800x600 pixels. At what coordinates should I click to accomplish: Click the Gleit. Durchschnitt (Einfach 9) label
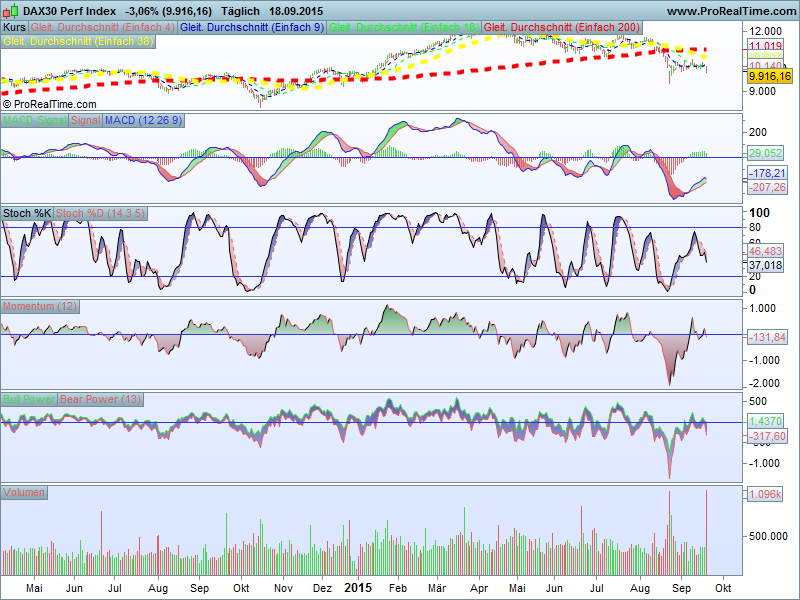(252, 27)
